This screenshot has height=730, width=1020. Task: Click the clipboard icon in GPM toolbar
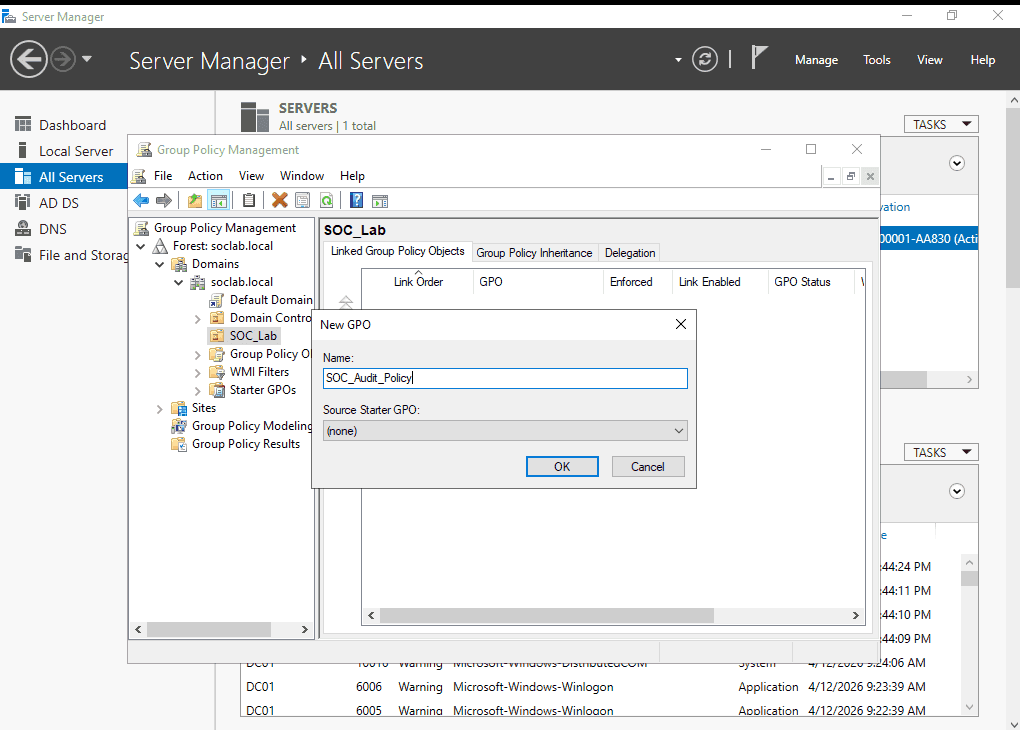click(x=248, y=200)
